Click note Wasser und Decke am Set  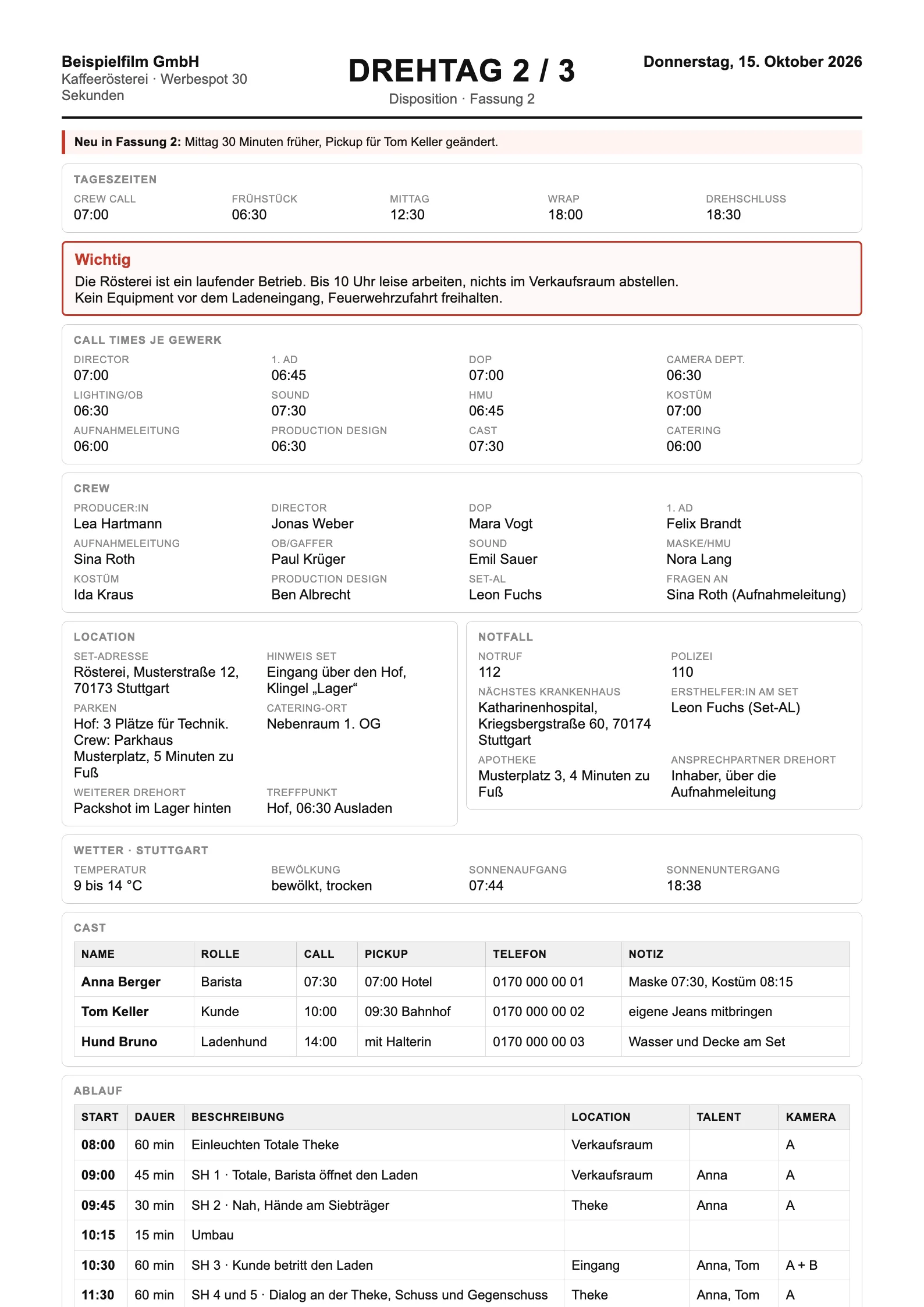tap(707, 1042)
